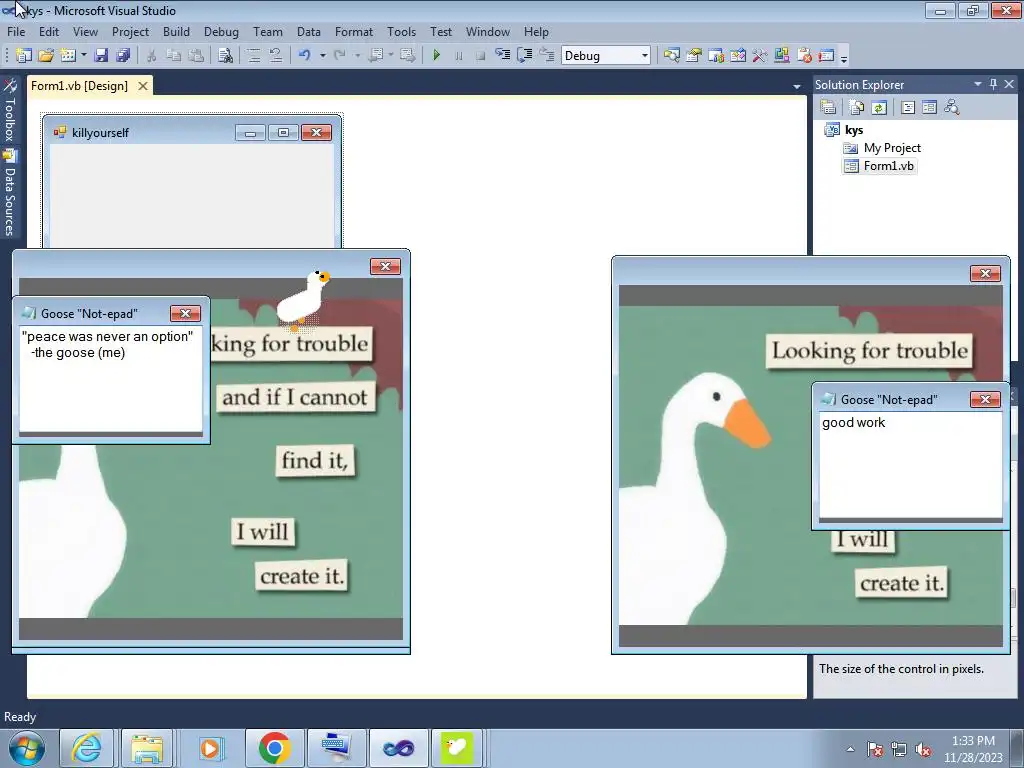Click the Refresh icon in Solution Explorer
The height and width of the screenshot is (768, 1024).
tap(879, 107)
